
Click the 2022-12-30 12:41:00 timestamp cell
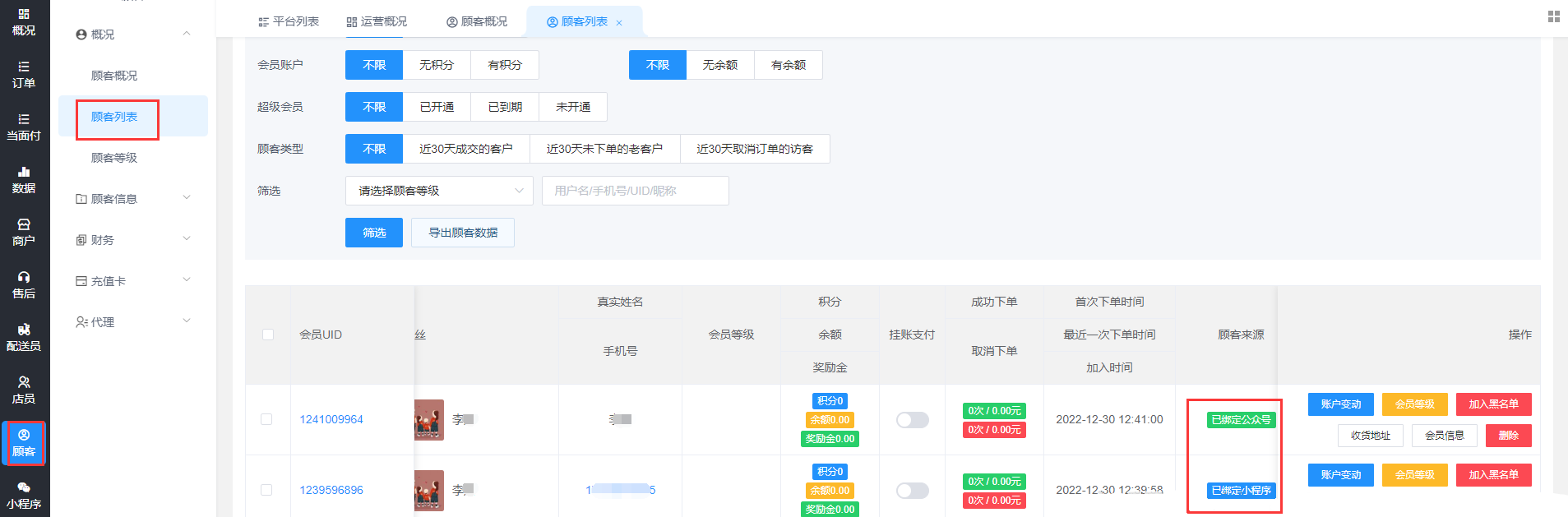1109,419
